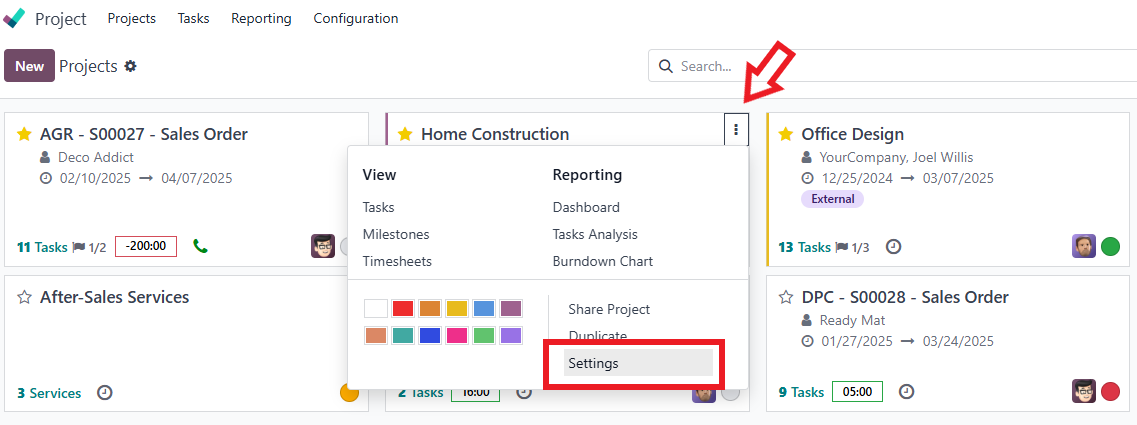Open the Reporting top menu

click(x=261, y=18)
